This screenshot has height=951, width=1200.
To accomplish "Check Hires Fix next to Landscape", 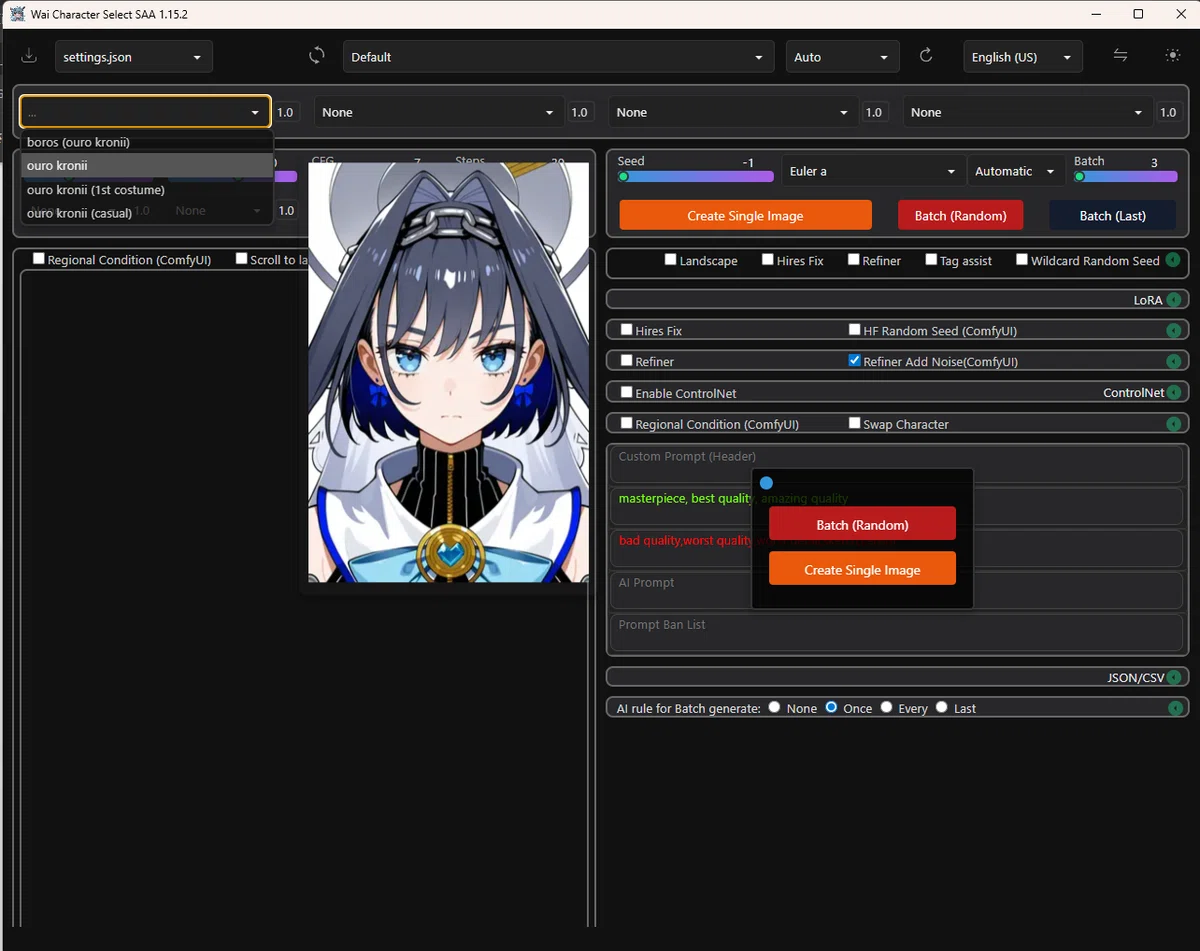I will [768, 259].
